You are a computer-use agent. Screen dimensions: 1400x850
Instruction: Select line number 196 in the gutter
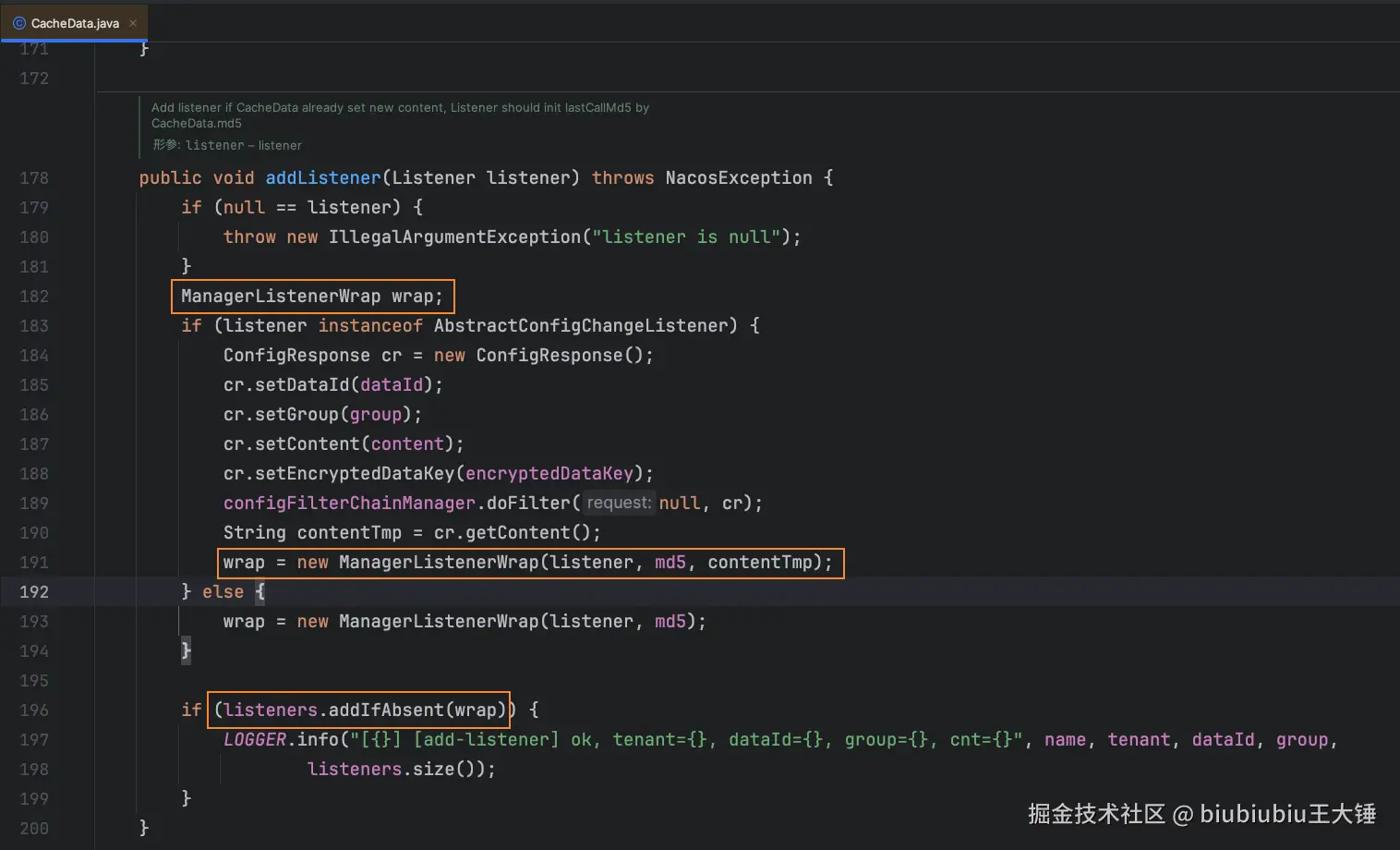pos(34,710)
